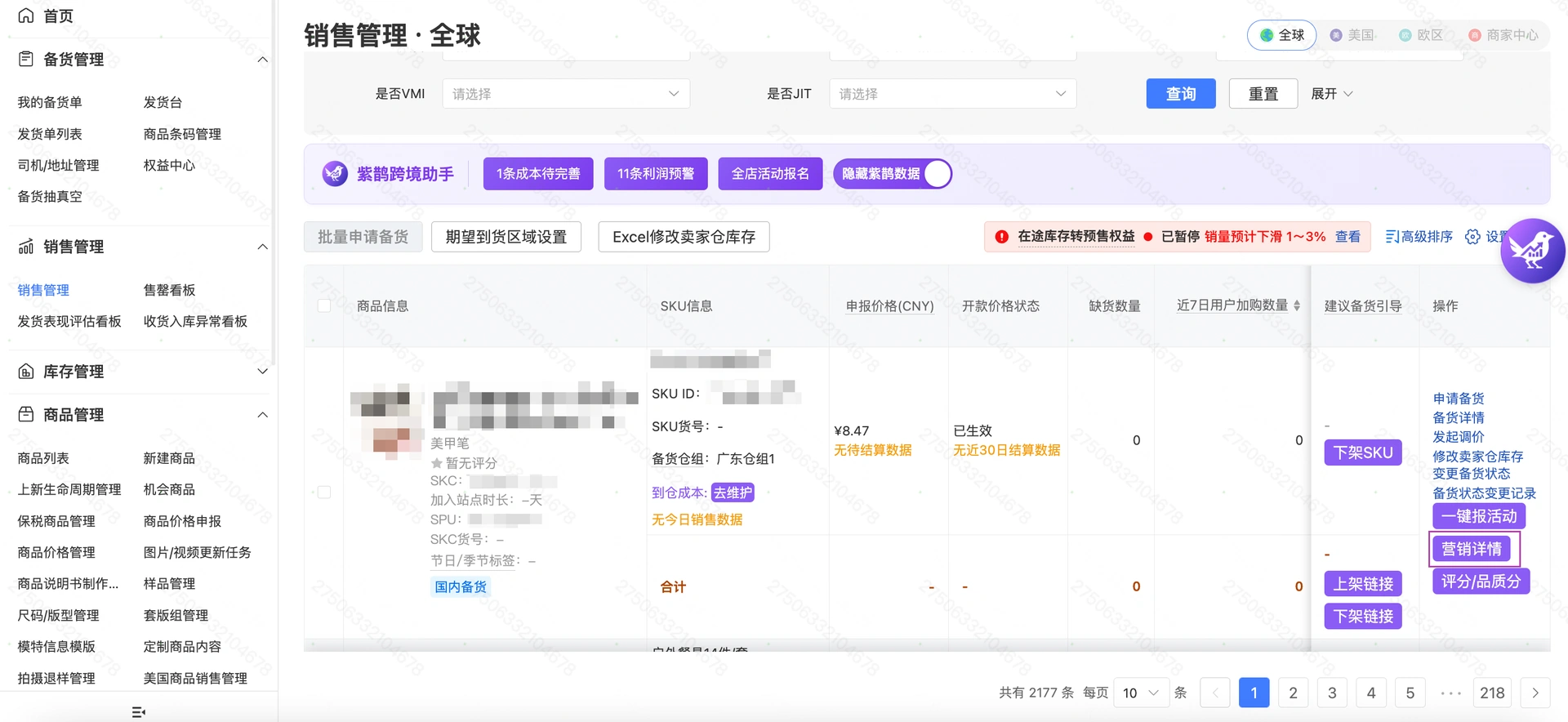Open 售罄看板 menu item
This screenshot has width=1568, height=722.
click(169, 290)
